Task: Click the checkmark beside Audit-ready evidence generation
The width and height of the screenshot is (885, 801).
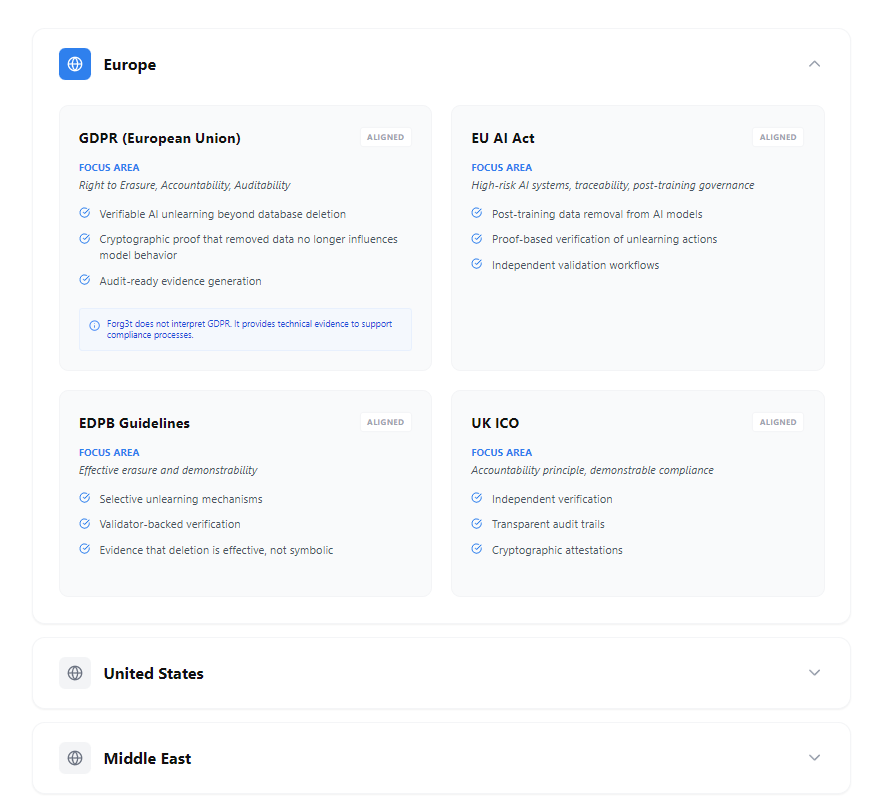Action: [84, 281]
